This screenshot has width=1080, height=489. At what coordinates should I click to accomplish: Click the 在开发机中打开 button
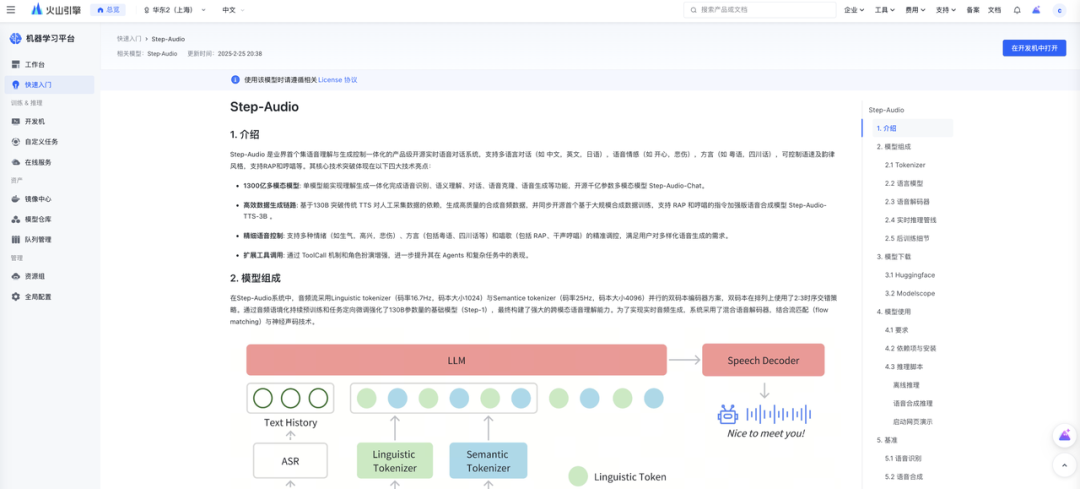point(1034,48)
